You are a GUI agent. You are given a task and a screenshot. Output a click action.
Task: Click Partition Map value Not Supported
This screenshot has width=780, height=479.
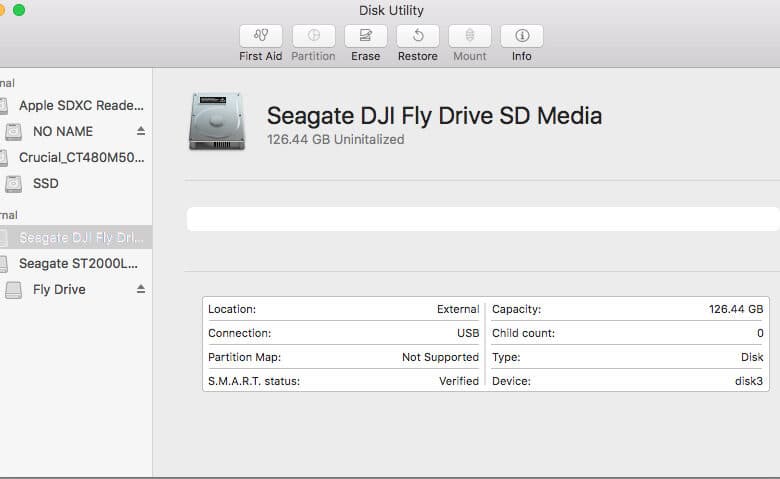click(x=440, y=357)
